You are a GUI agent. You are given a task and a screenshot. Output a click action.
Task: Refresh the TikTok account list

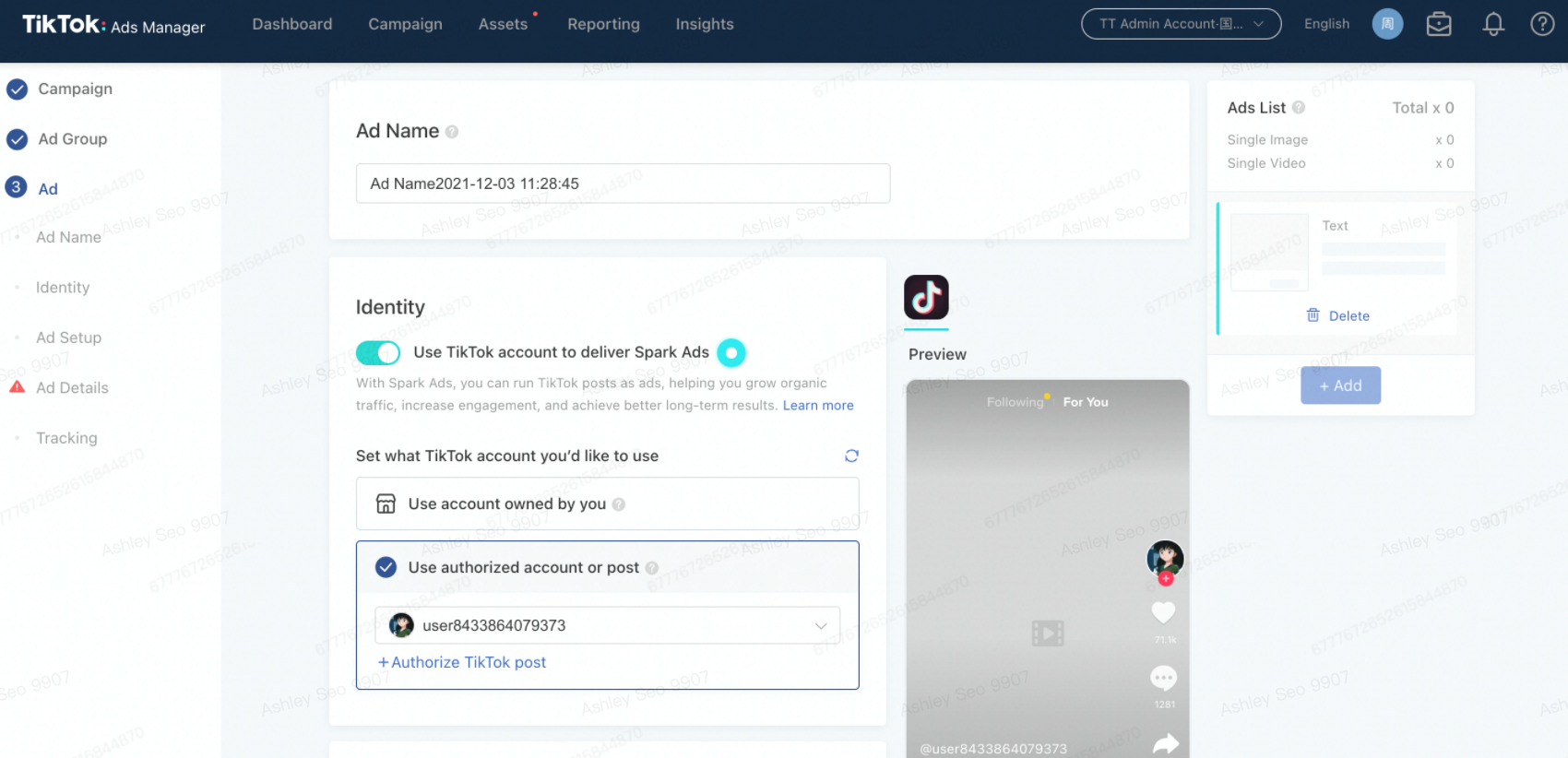click(x=851, y=456)
